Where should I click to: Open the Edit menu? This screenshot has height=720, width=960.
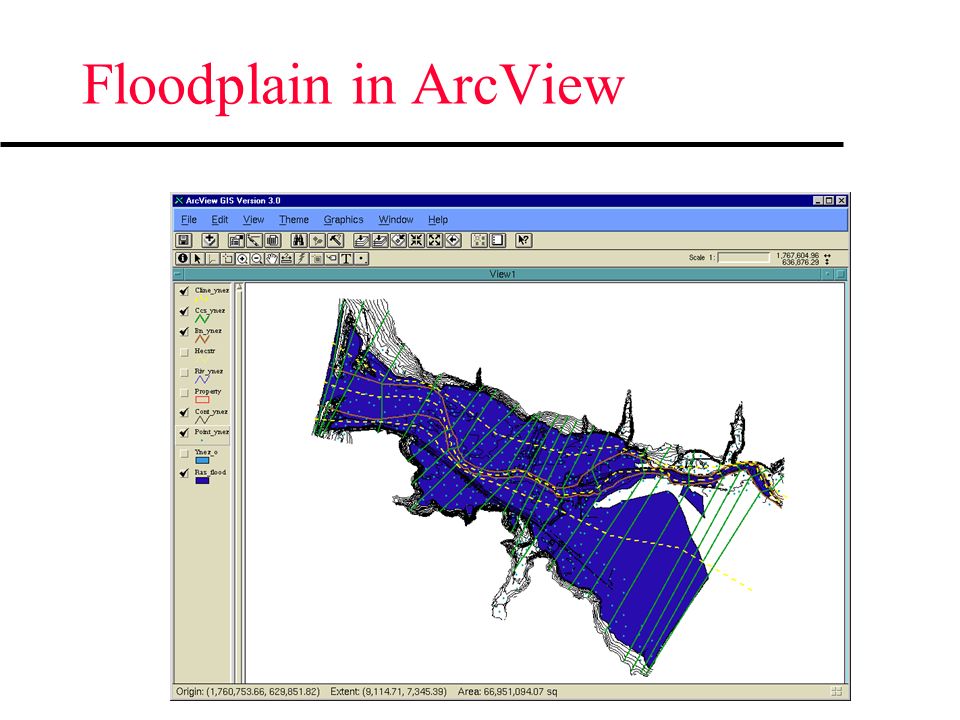point(220,219)
